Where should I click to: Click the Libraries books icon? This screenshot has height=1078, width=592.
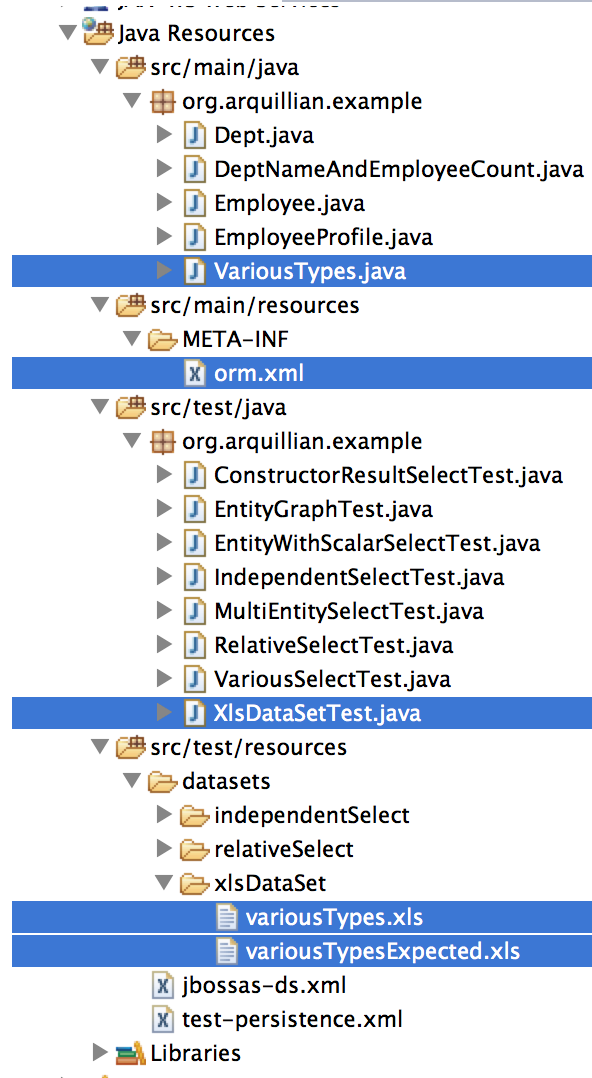[x=131, y=1052]
